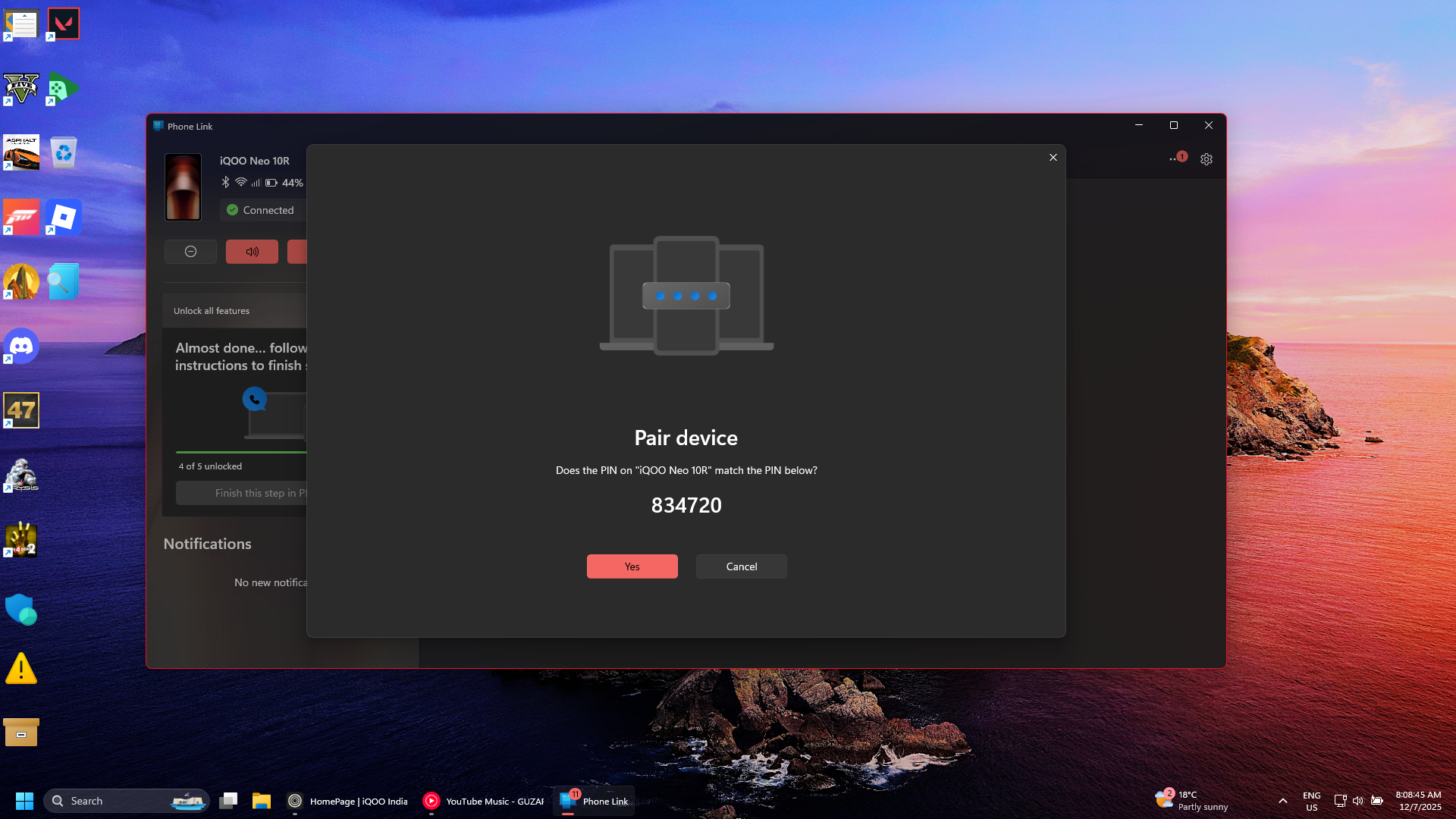Viewport: 1456px width, 819px height.
Task: Open the GTA V desktop shortcut
Action: (x=21, y=89)
